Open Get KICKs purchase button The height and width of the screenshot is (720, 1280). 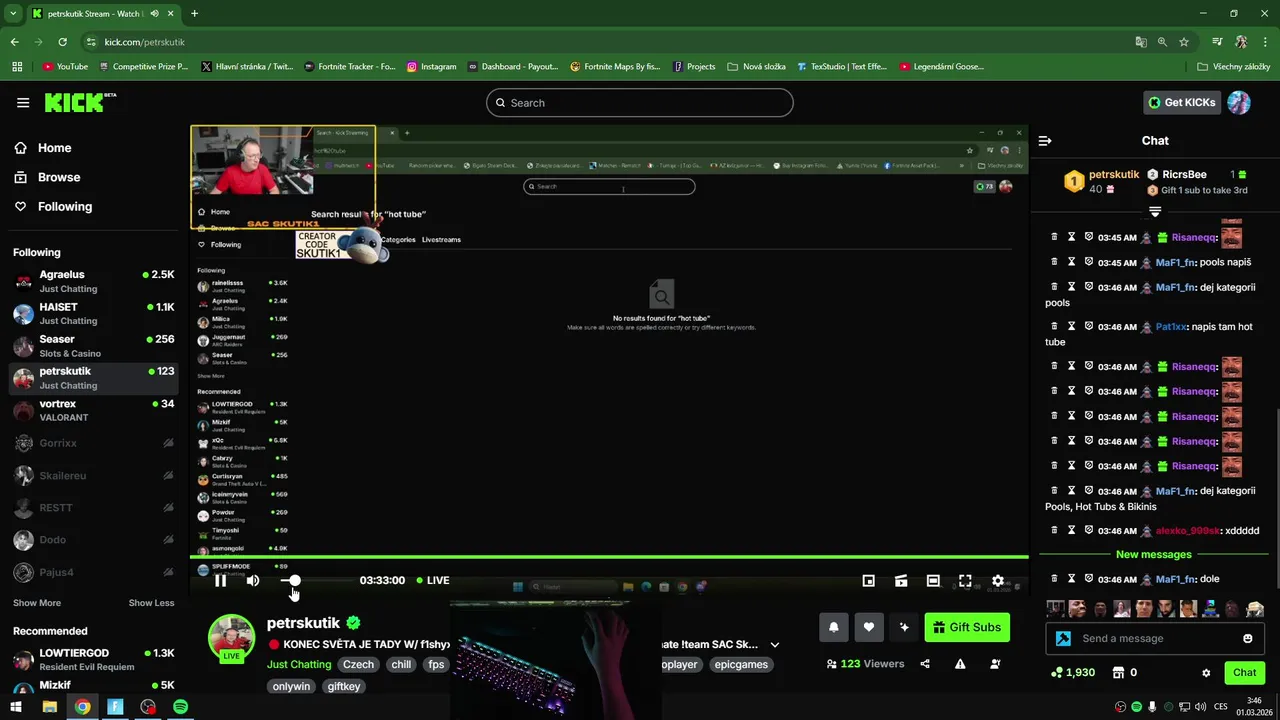(x=1182, y=102)
